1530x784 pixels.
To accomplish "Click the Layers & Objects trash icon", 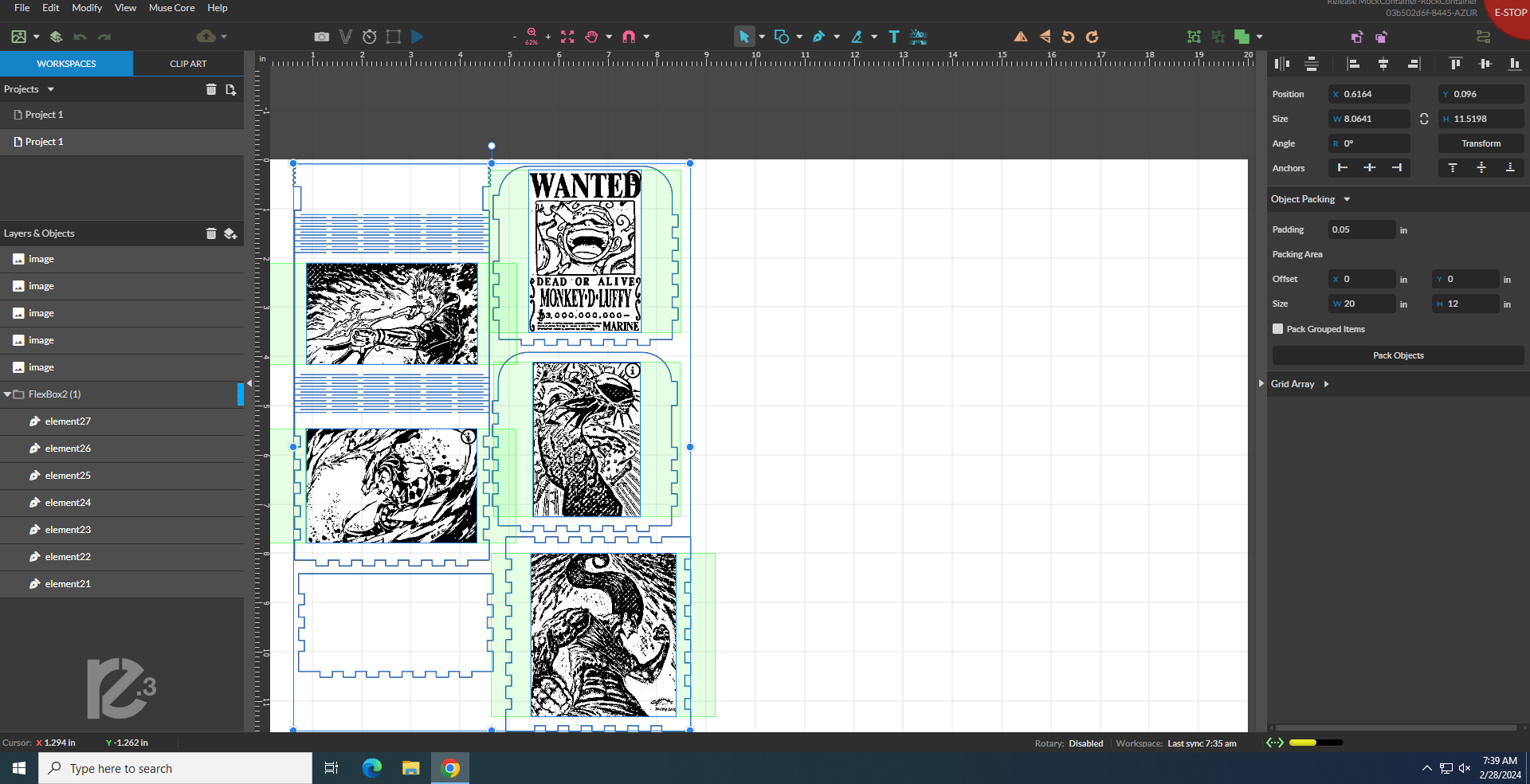I will [x=211, y=233].
